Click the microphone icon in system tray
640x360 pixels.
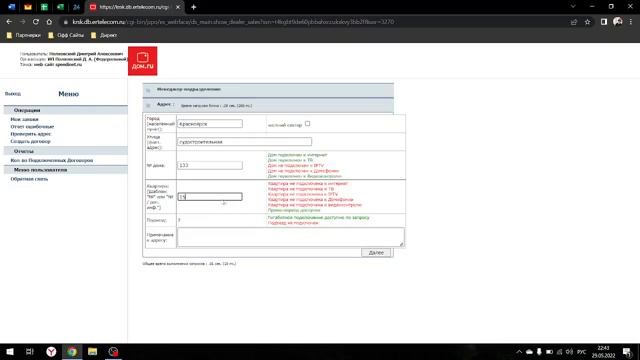[539, 352]
